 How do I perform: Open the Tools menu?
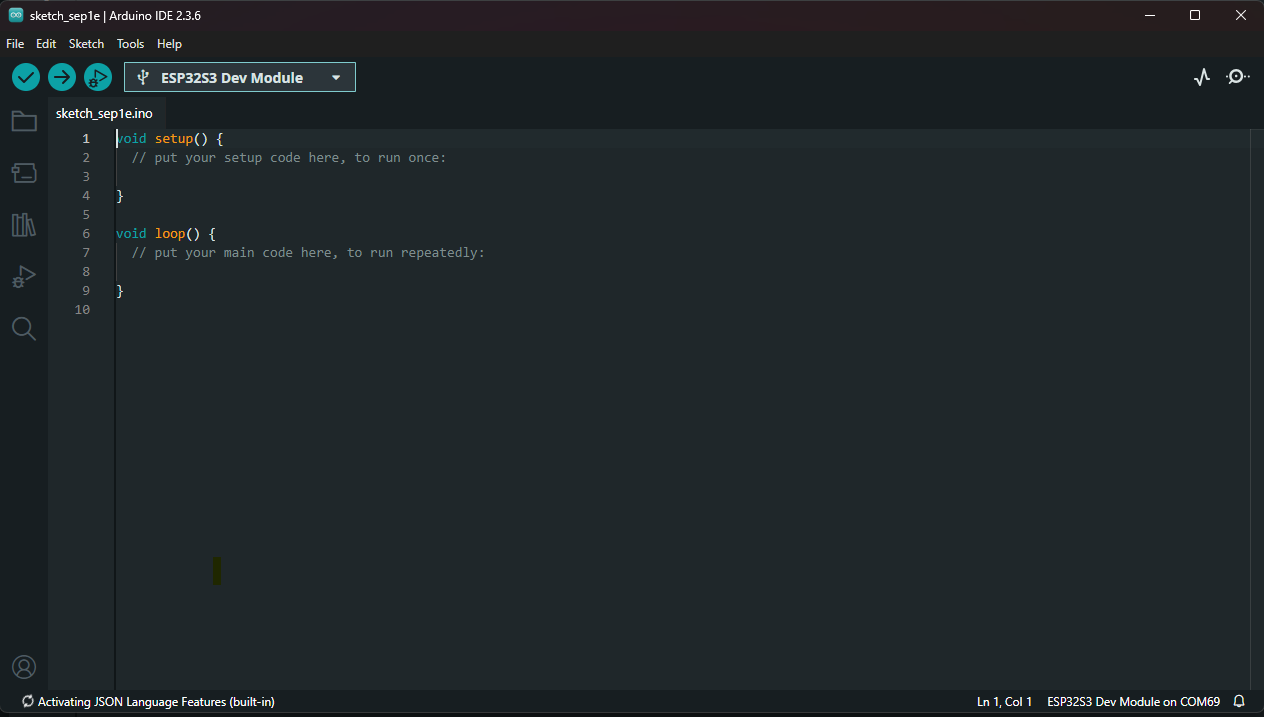click(x=130, y=44)
